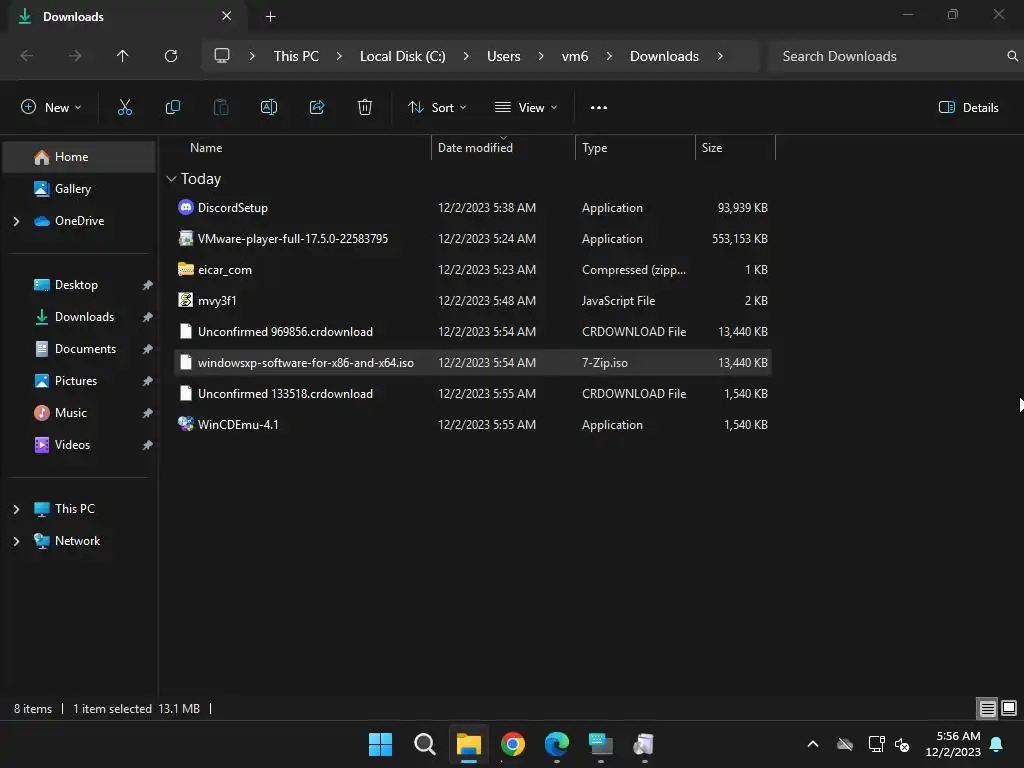Click the Cut scissors icon

pyautogui.click(x=124, y=108)
